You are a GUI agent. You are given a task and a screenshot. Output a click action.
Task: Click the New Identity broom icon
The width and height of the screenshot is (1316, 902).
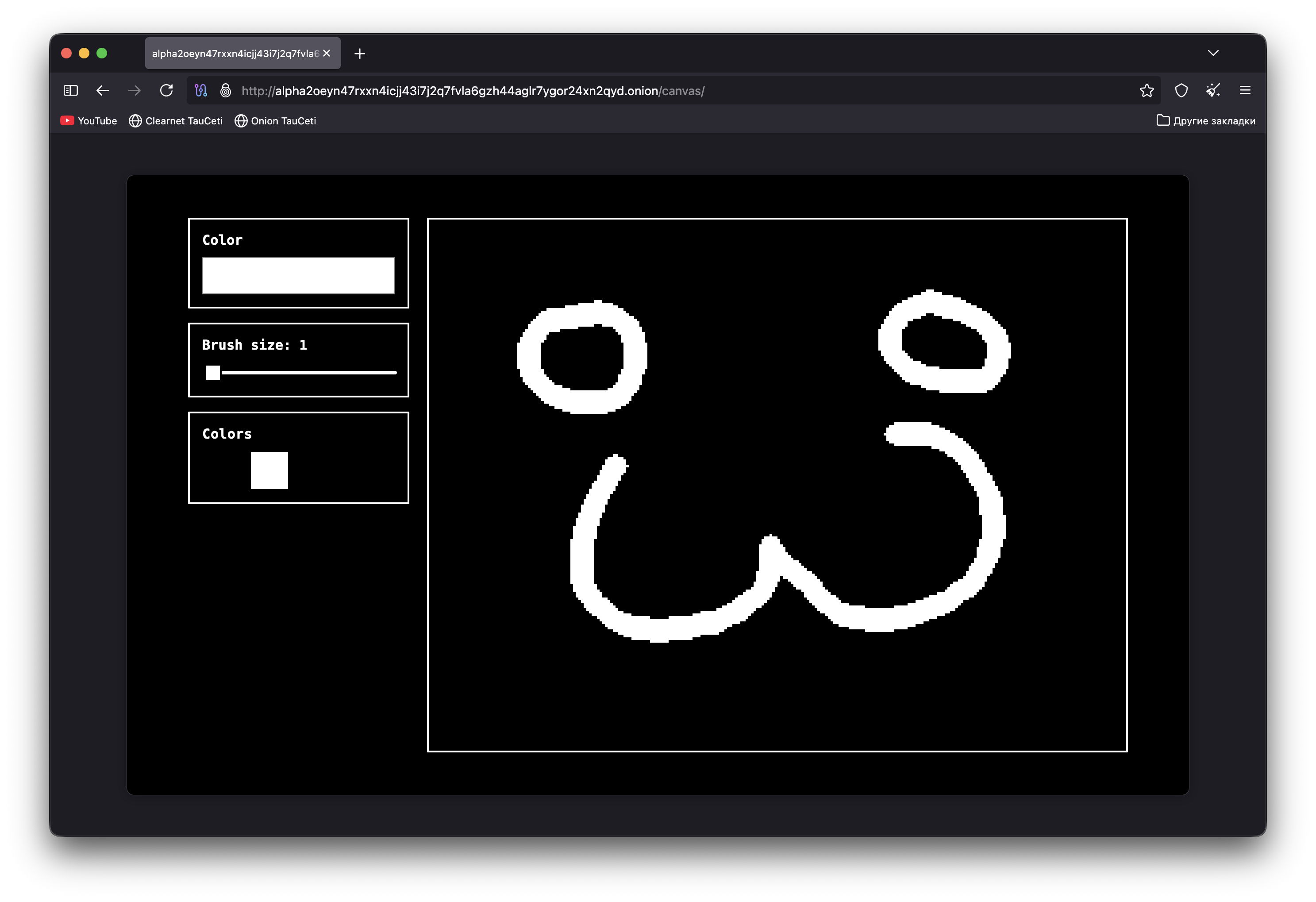click(x=1213, y=91)
